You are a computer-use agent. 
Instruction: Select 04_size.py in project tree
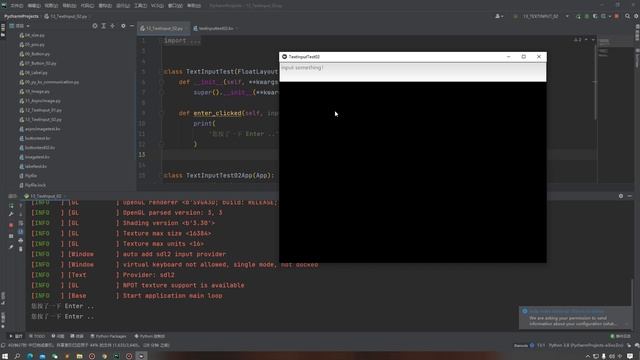[32, 36]
